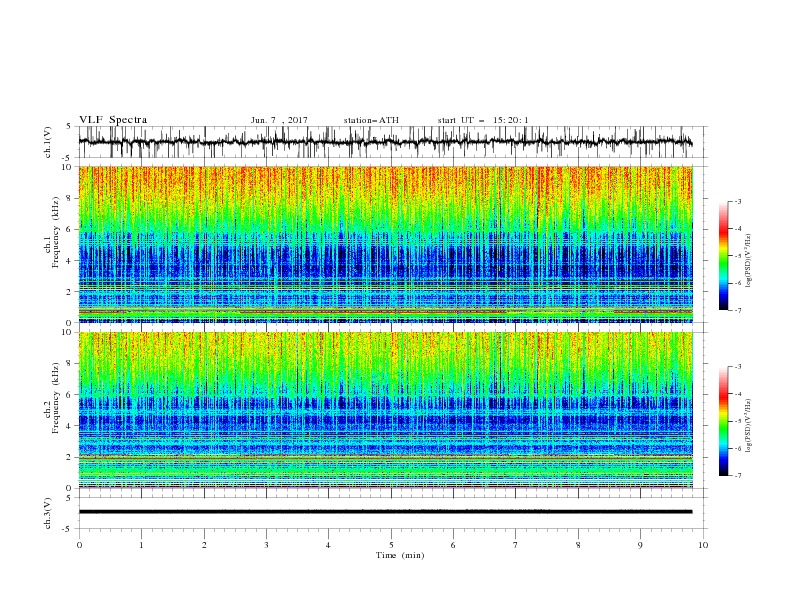Click the "VLF Spectra" plot title
This screenshot has height=612, width=792.
click(113, 120)
